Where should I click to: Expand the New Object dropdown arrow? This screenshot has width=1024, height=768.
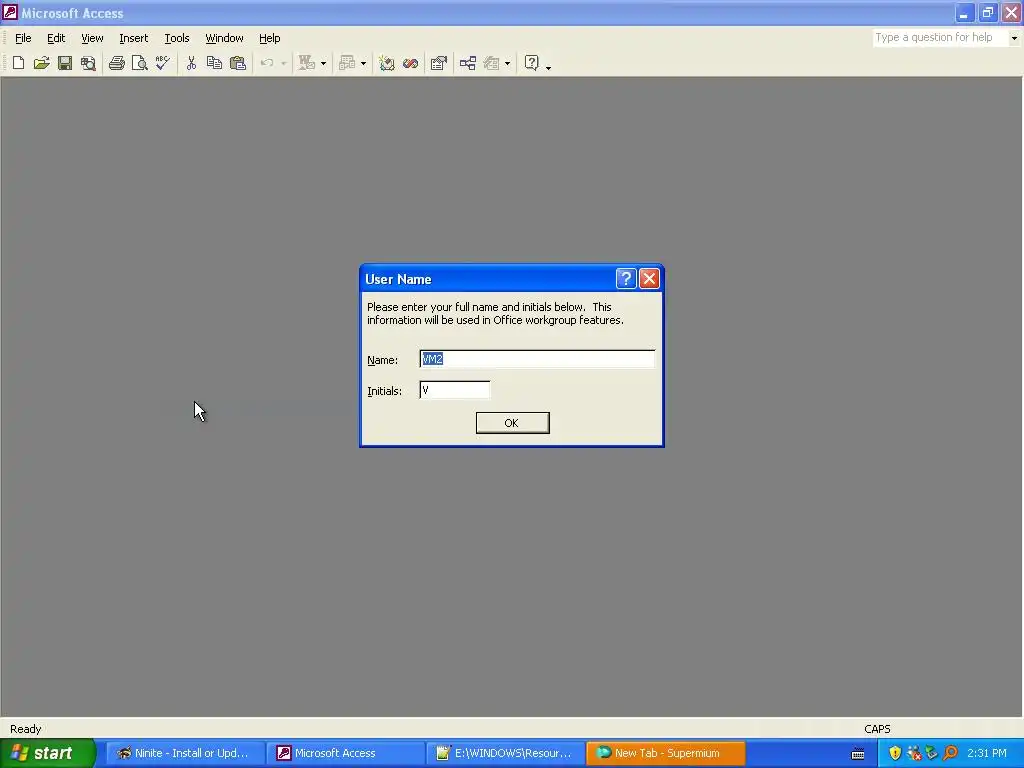507,63
